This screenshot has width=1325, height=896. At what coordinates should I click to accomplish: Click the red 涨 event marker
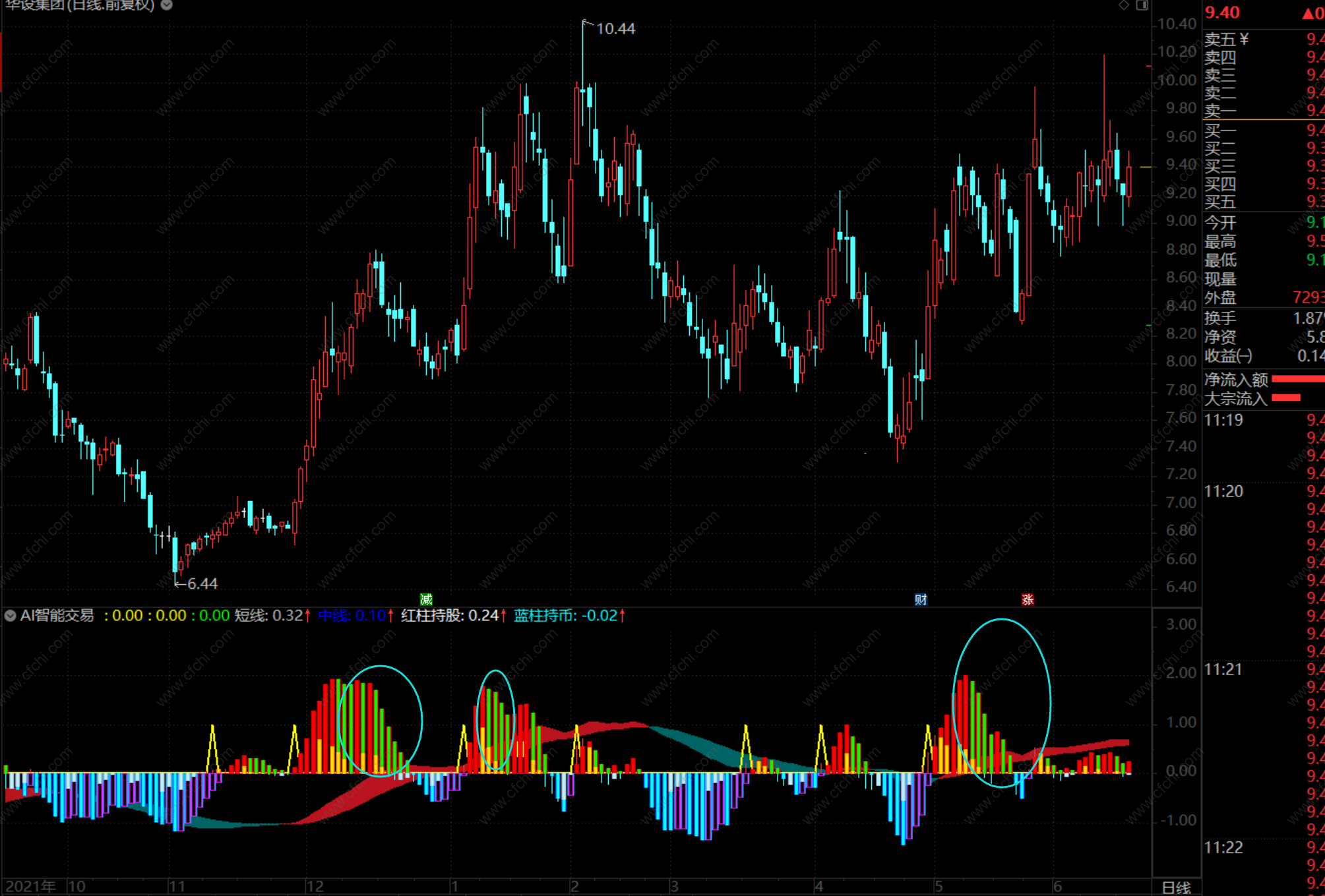[1027, 599]
